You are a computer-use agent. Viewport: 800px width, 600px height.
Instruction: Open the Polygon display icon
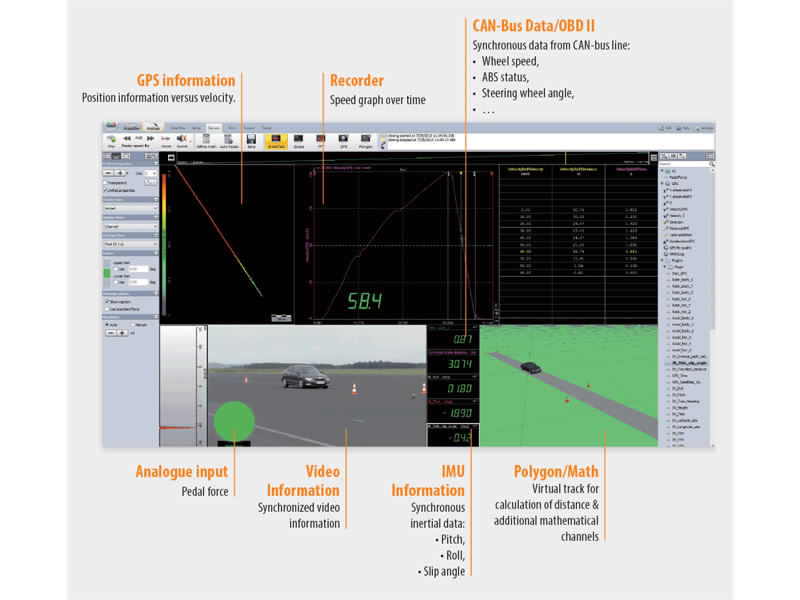point(364,140)
